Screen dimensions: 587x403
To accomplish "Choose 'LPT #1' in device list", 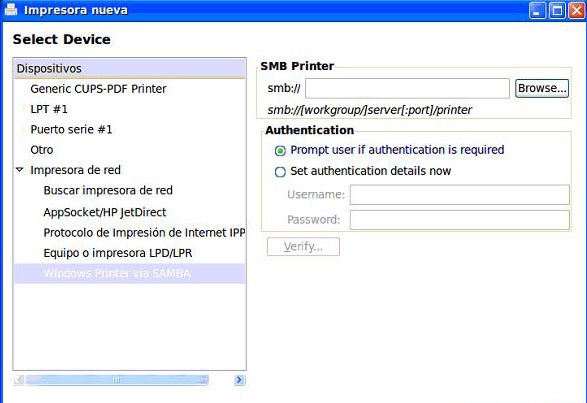I will pos(49,109).
